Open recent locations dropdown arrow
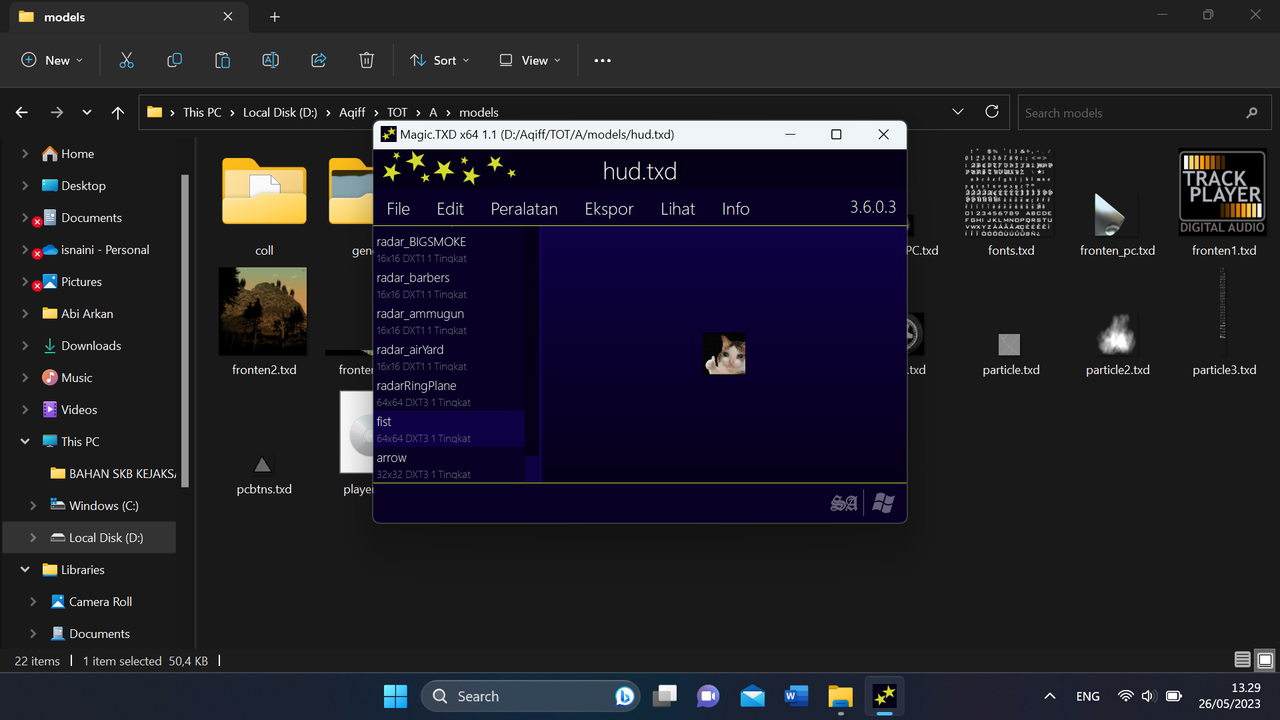Viewport: 1280px width, 720px height. click(87, 113)
